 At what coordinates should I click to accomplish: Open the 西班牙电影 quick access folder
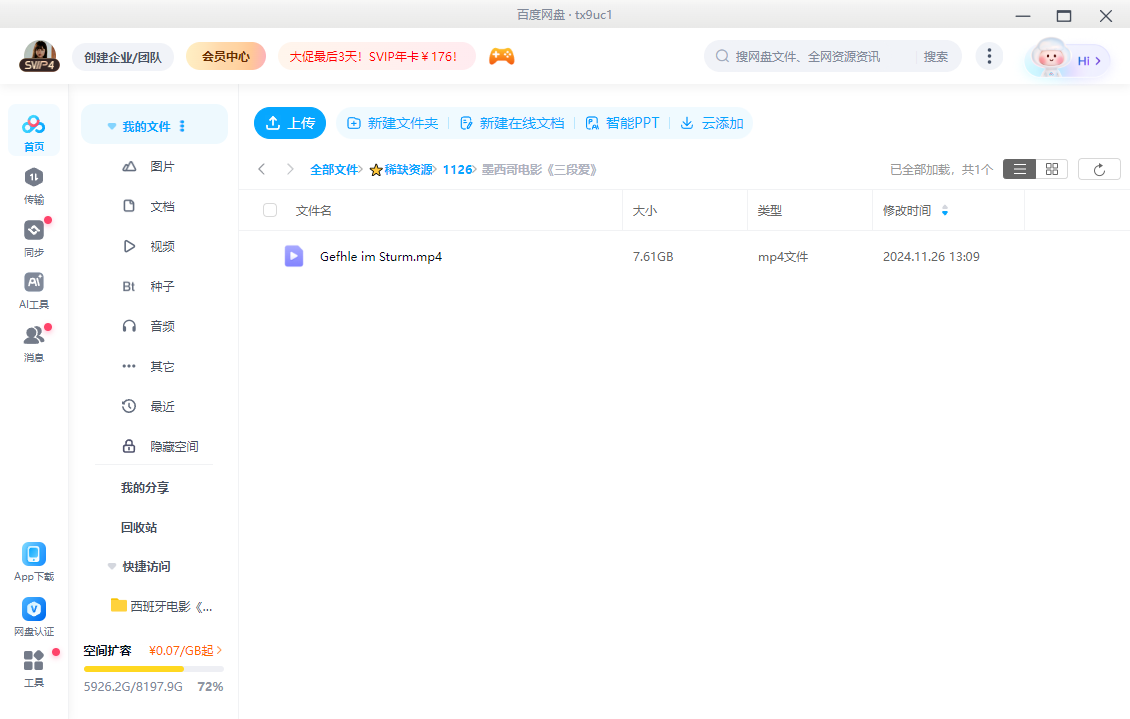click(x=161, y=606)
